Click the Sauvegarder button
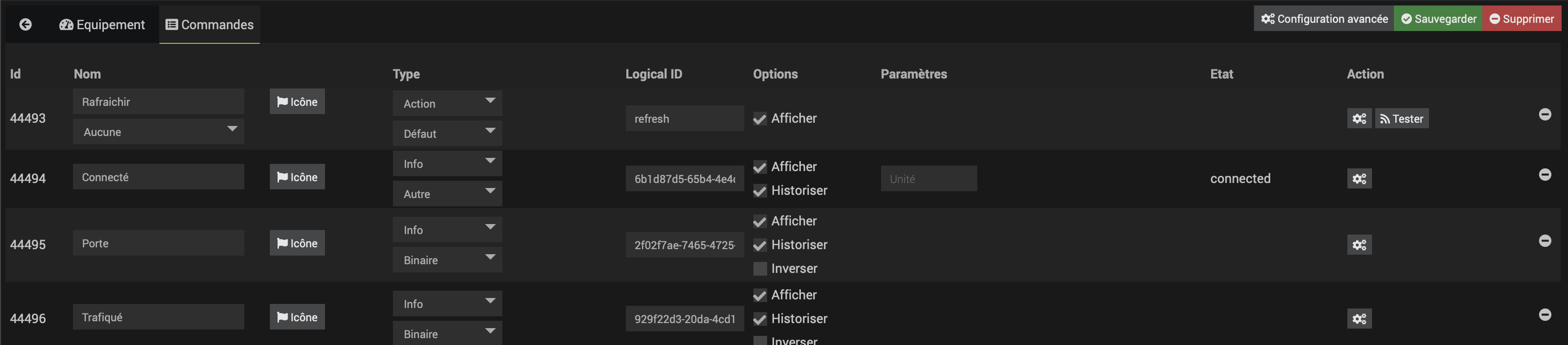Viewport: 1568px width, 345px height. (1438, 19)
